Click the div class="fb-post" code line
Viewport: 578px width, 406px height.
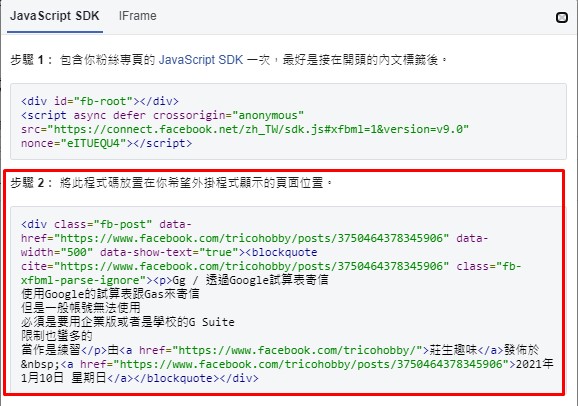click(x=106, y=225)
